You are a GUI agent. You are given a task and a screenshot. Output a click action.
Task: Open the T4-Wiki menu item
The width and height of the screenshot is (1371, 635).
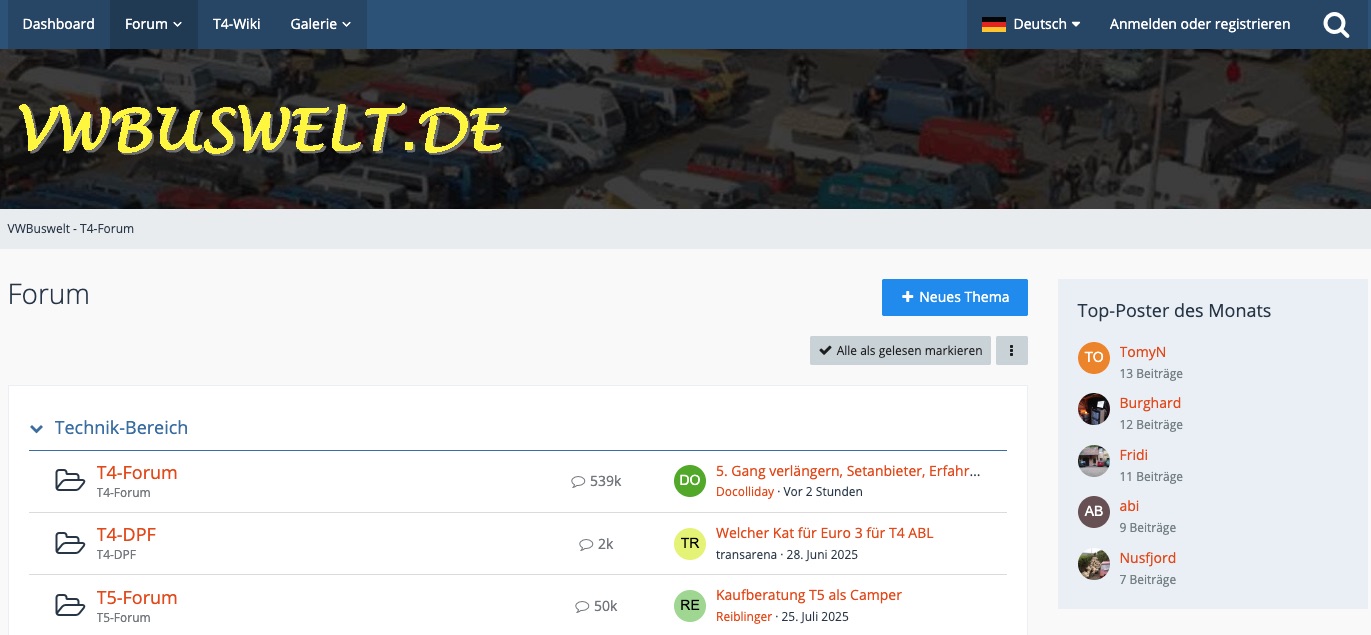(237, 24)
